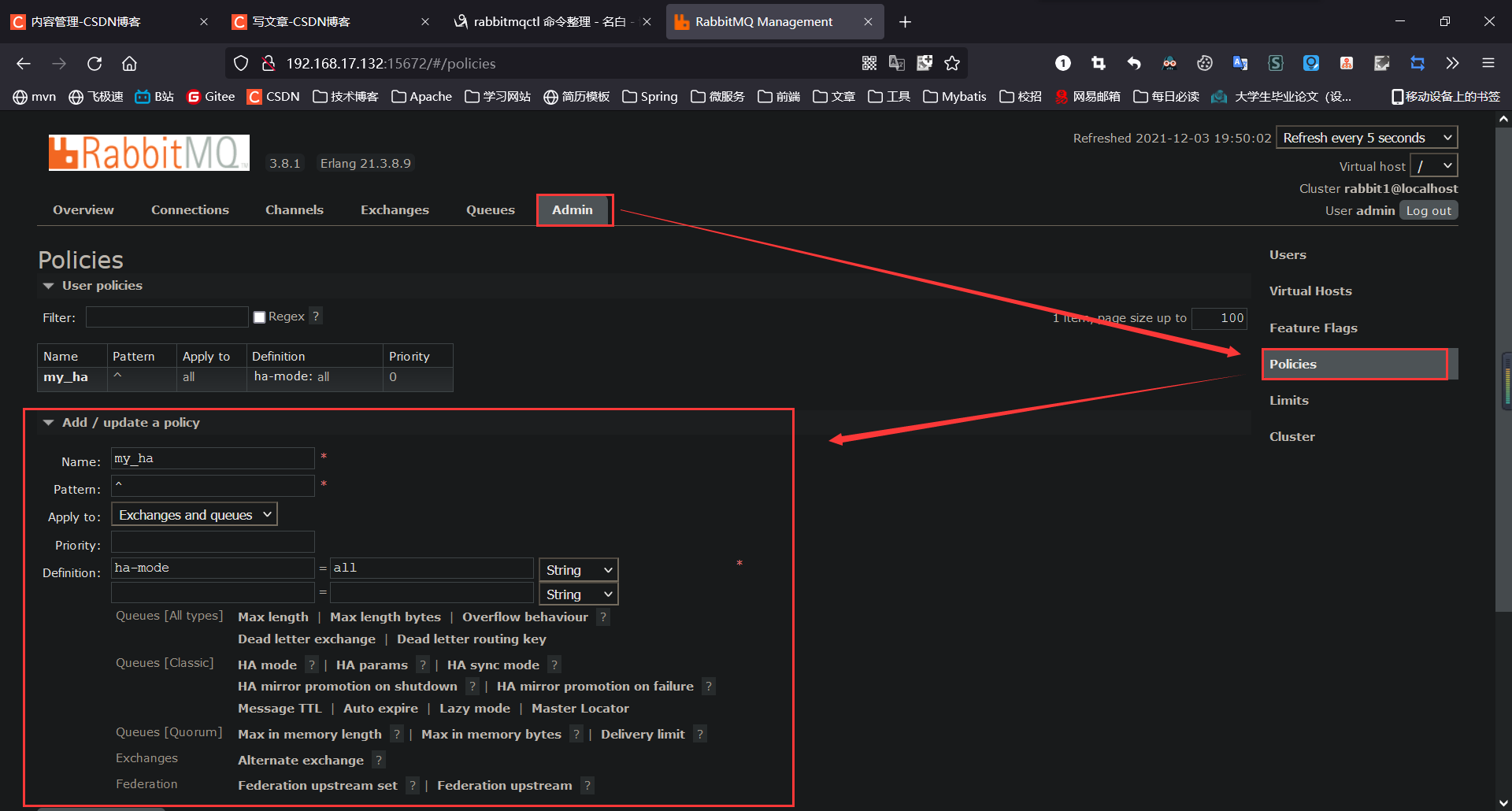Switch to the Channels tab

pos(295,210)
